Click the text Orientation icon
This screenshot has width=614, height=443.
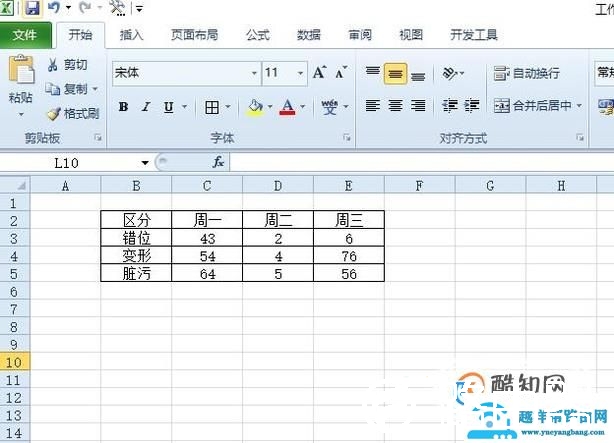coord(450,73)
